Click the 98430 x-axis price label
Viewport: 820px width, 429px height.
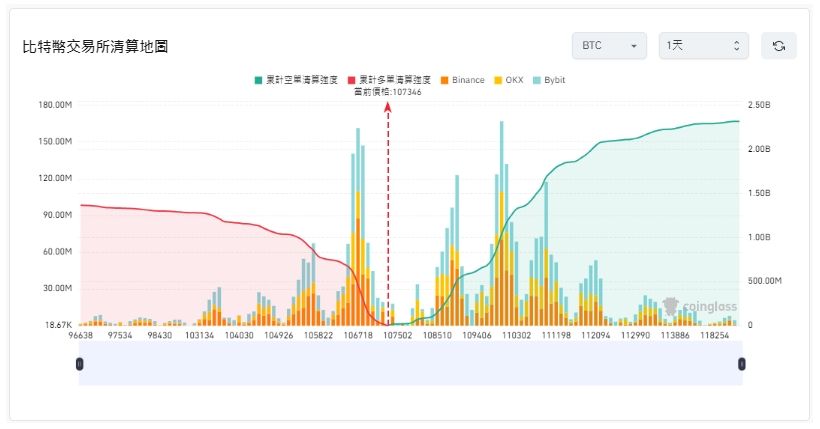(160, 335)
